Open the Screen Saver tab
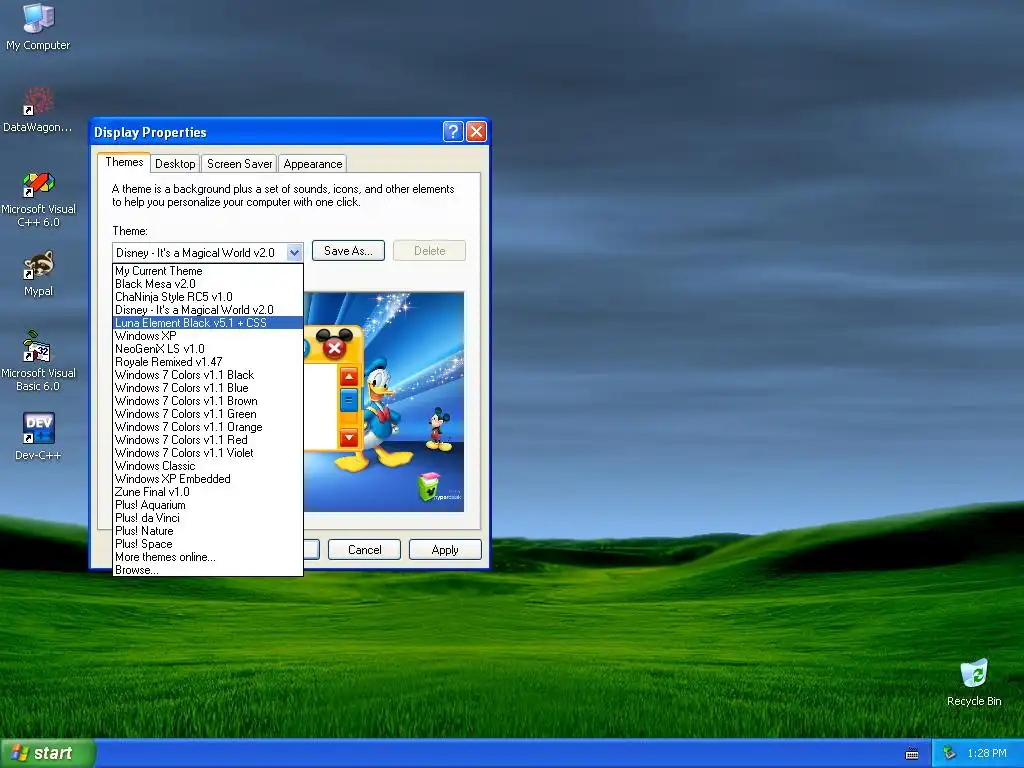The width and height of the screenshot is (1024, 768). (x=239, y=164)
